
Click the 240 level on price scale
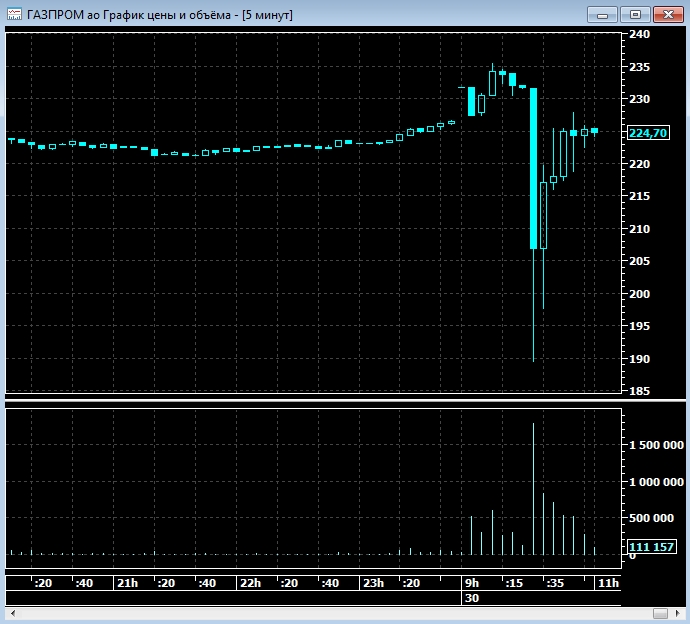(x=639, y=35)
